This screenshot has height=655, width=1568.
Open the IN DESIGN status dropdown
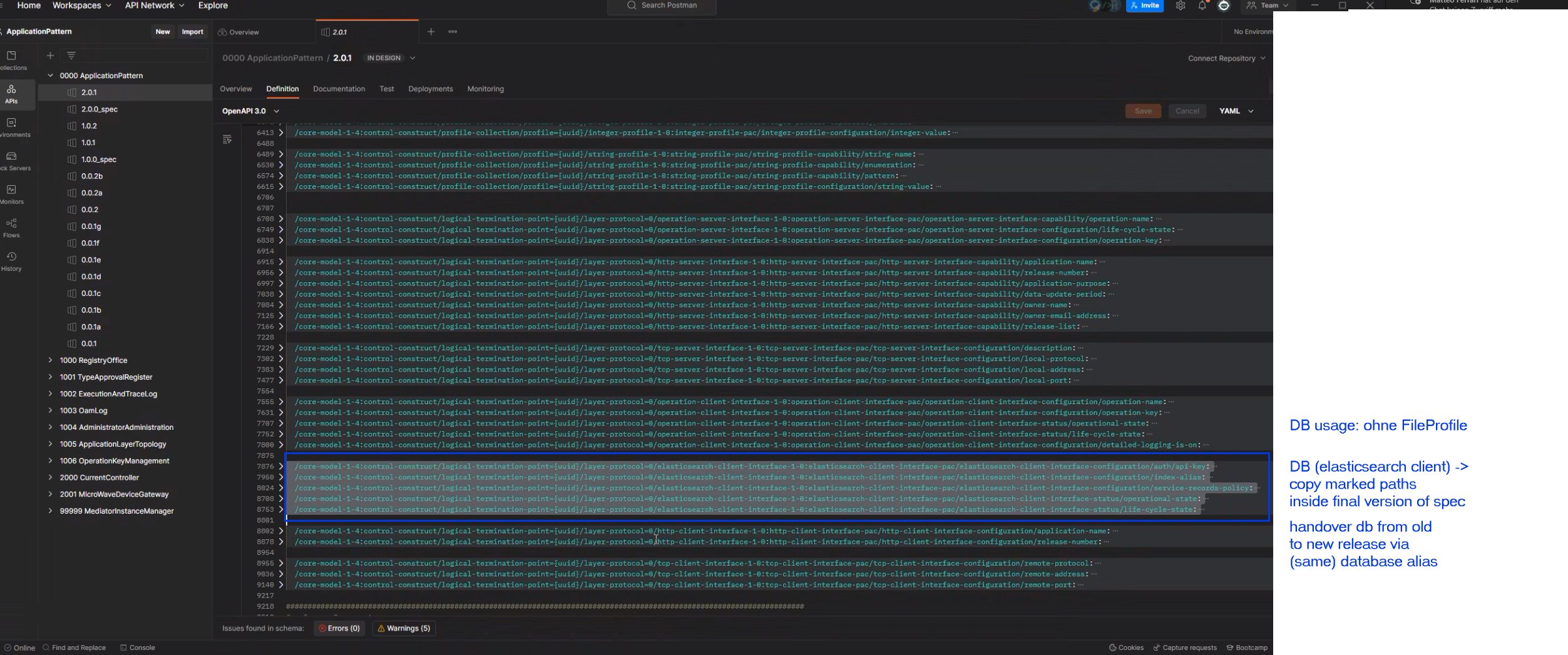(390, 58)
